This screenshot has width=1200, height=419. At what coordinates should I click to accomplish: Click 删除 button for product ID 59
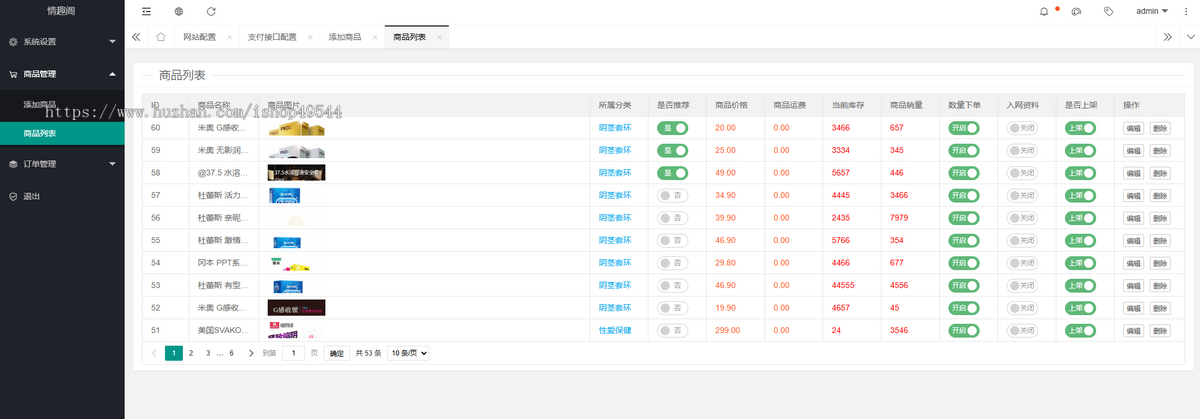pos(1160,150)
